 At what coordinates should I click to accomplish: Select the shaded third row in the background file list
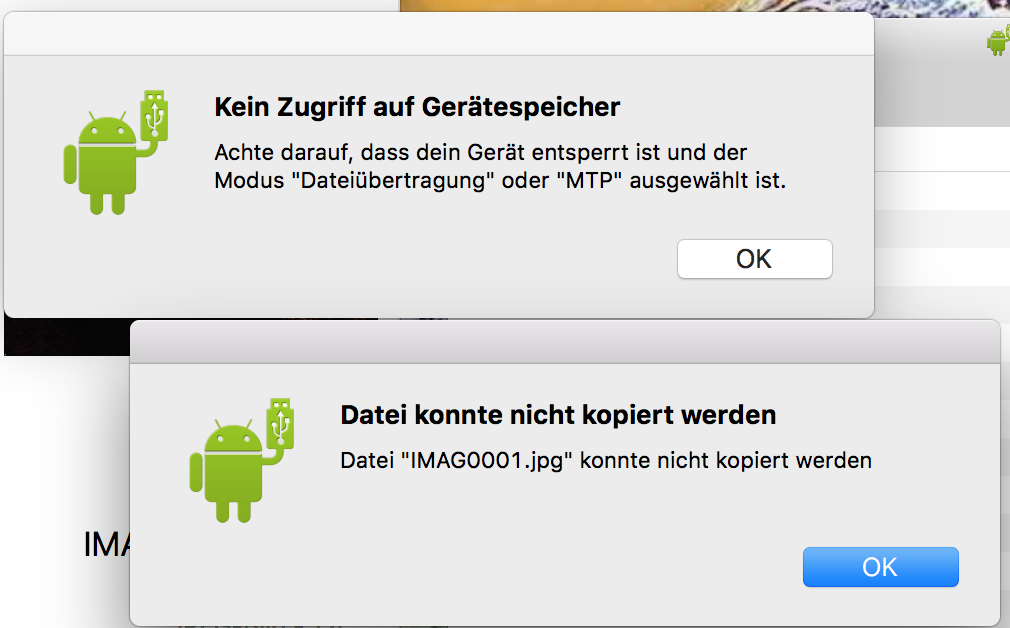[x=942, y=229]
